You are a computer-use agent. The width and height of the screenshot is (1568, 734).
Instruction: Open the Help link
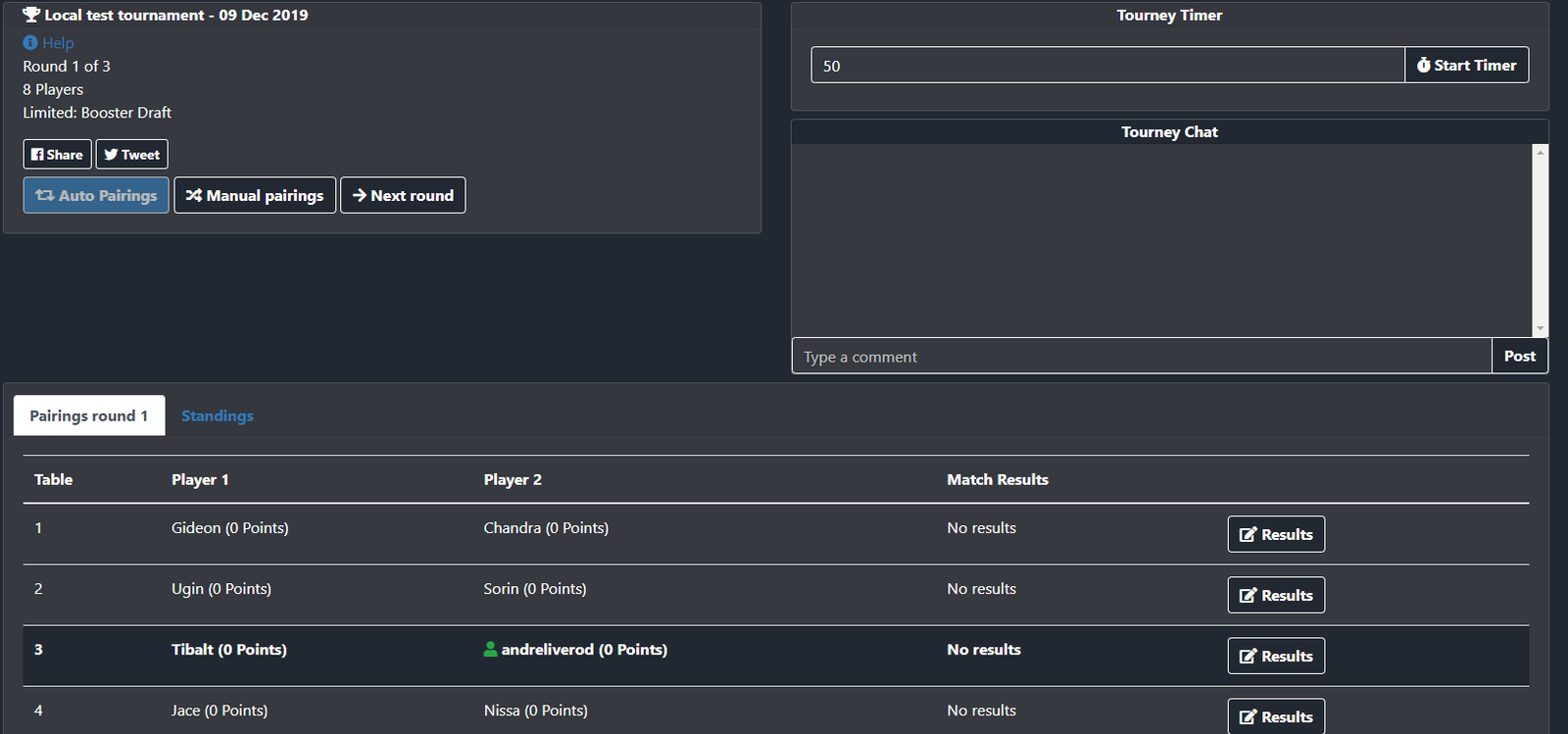58,43
